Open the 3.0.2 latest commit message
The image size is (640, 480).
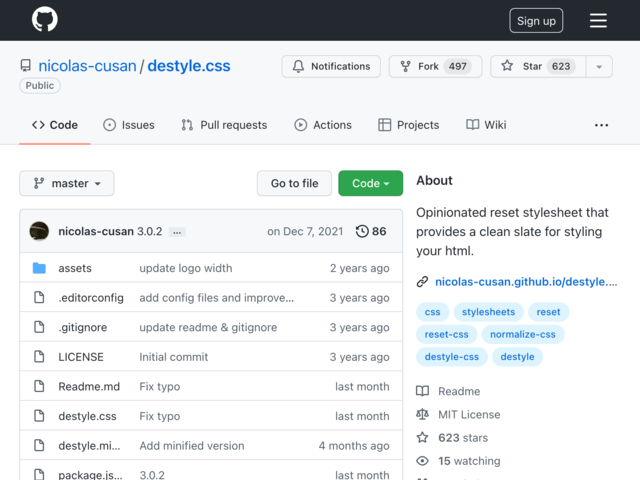pyautogui.click(x=149, y=231)
